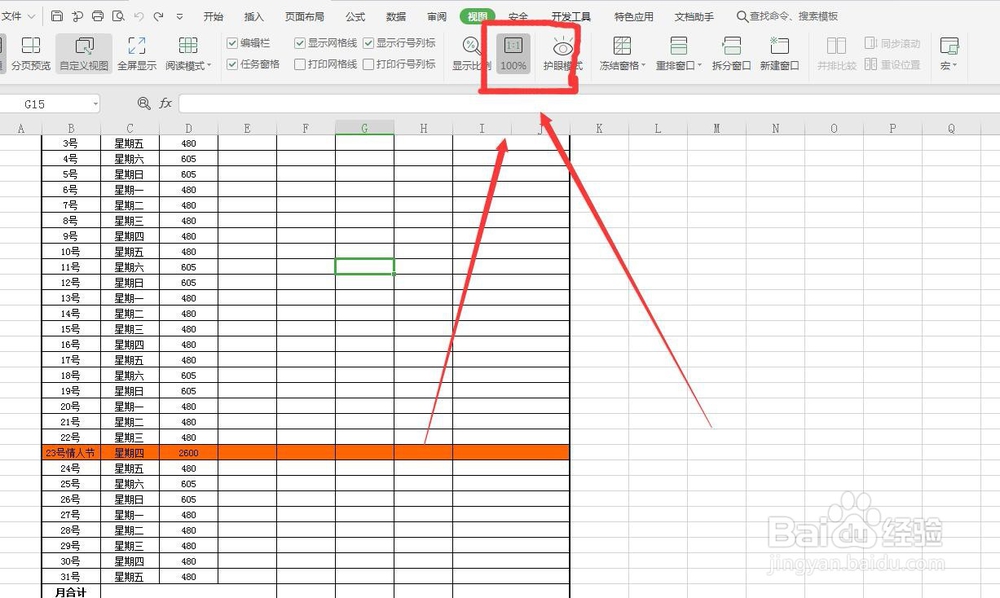The height and width of the screenshot is (598, 1000).
Task: Open the 公式 ribbon tab
Action: [355, 15]
